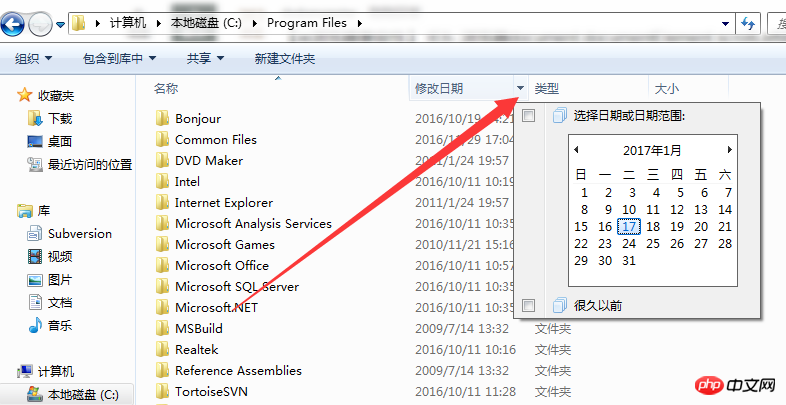Open 下载 folder icon in favorites

[x=35, y=119]
